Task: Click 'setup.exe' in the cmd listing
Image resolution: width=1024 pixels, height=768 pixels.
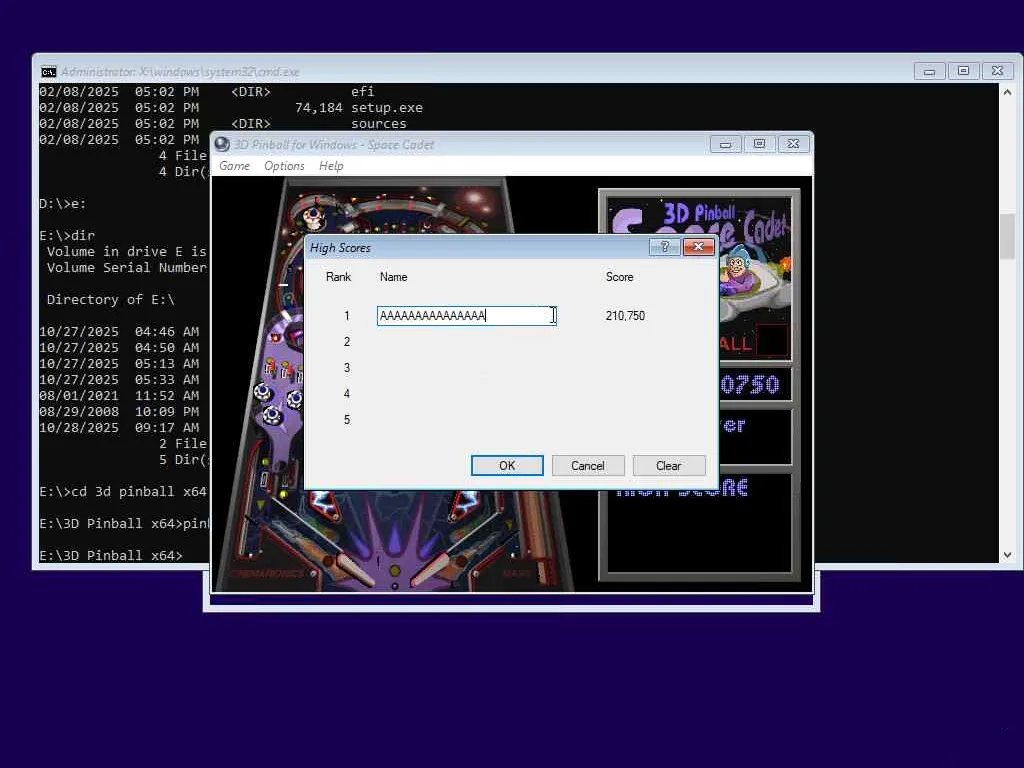Action: pyautogui.click(x=387, y=108)
